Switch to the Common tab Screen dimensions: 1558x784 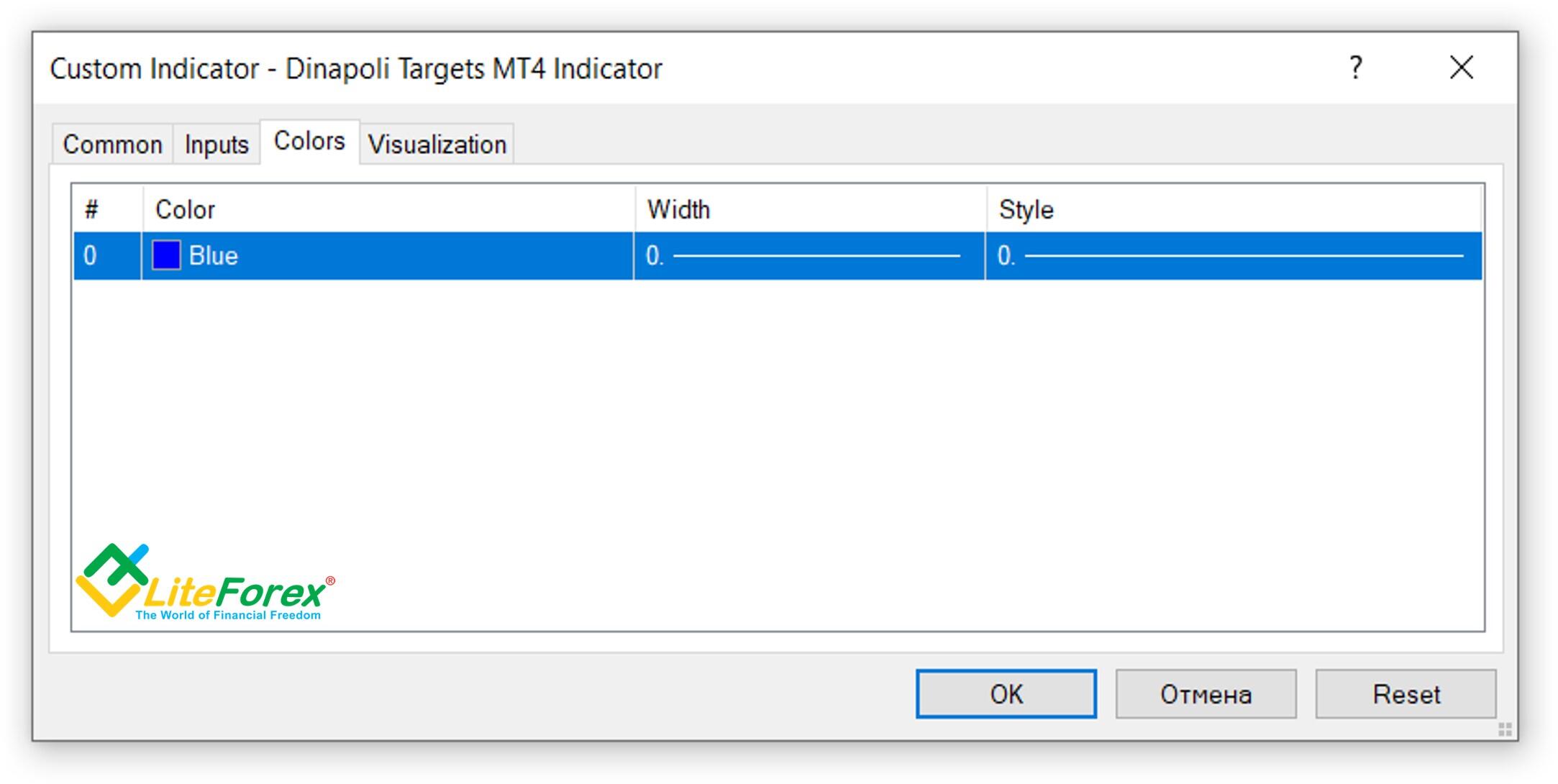[x=112, y=145]
